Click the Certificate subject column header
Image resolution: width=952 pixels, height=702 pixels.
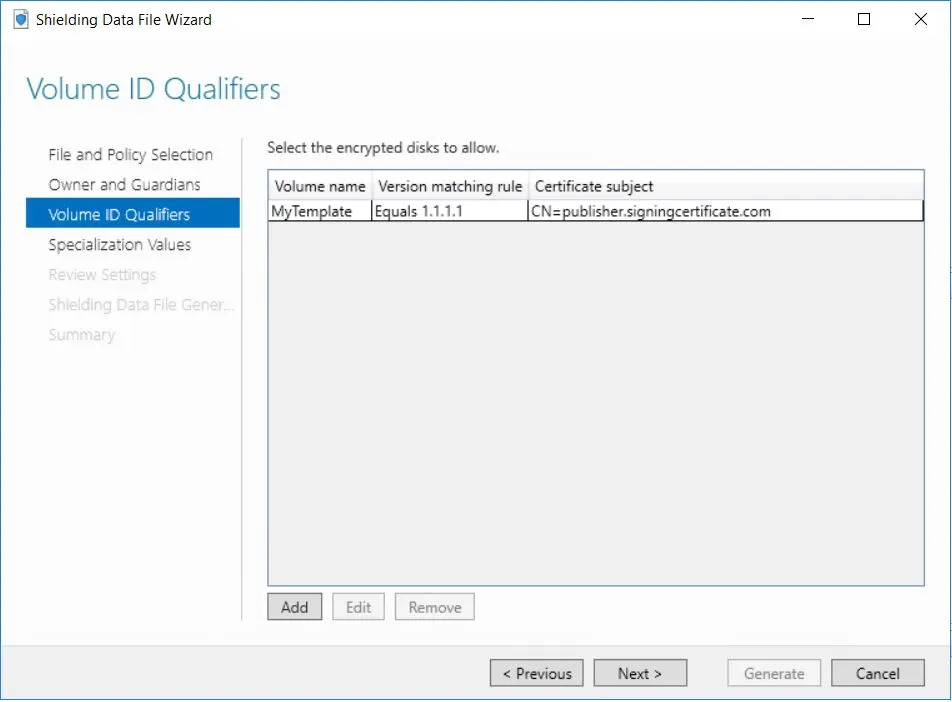(594, 186)
